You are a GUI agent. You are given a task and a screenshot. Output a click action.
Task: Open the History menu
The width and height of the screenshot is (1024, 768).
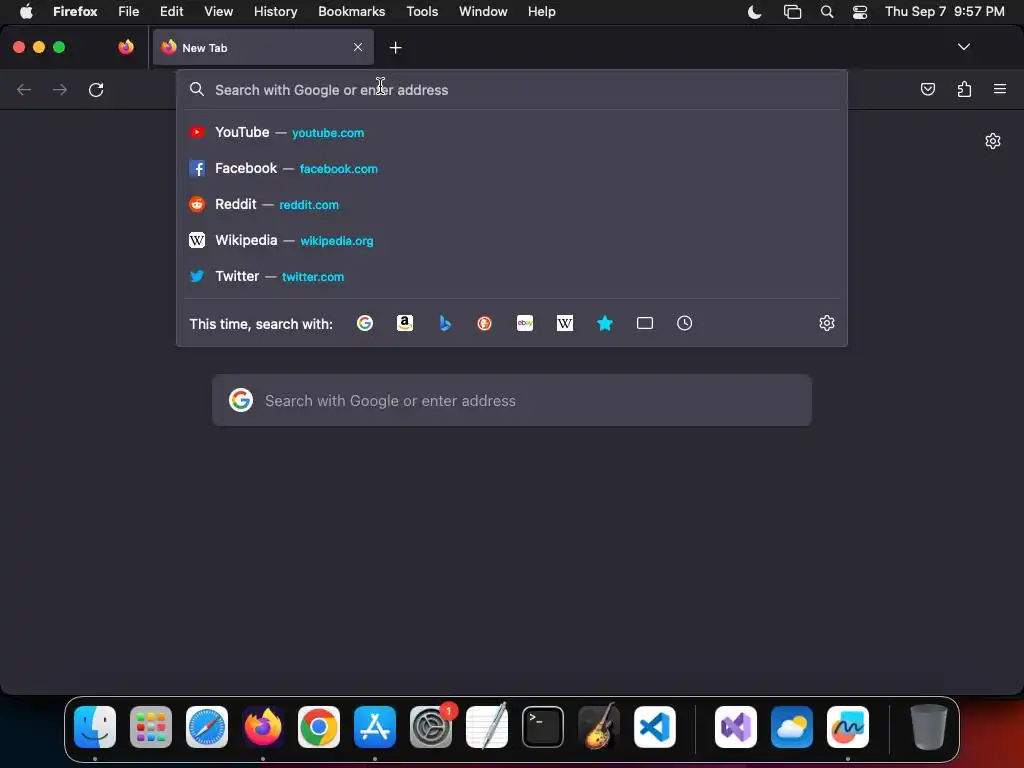coord(275,11)
